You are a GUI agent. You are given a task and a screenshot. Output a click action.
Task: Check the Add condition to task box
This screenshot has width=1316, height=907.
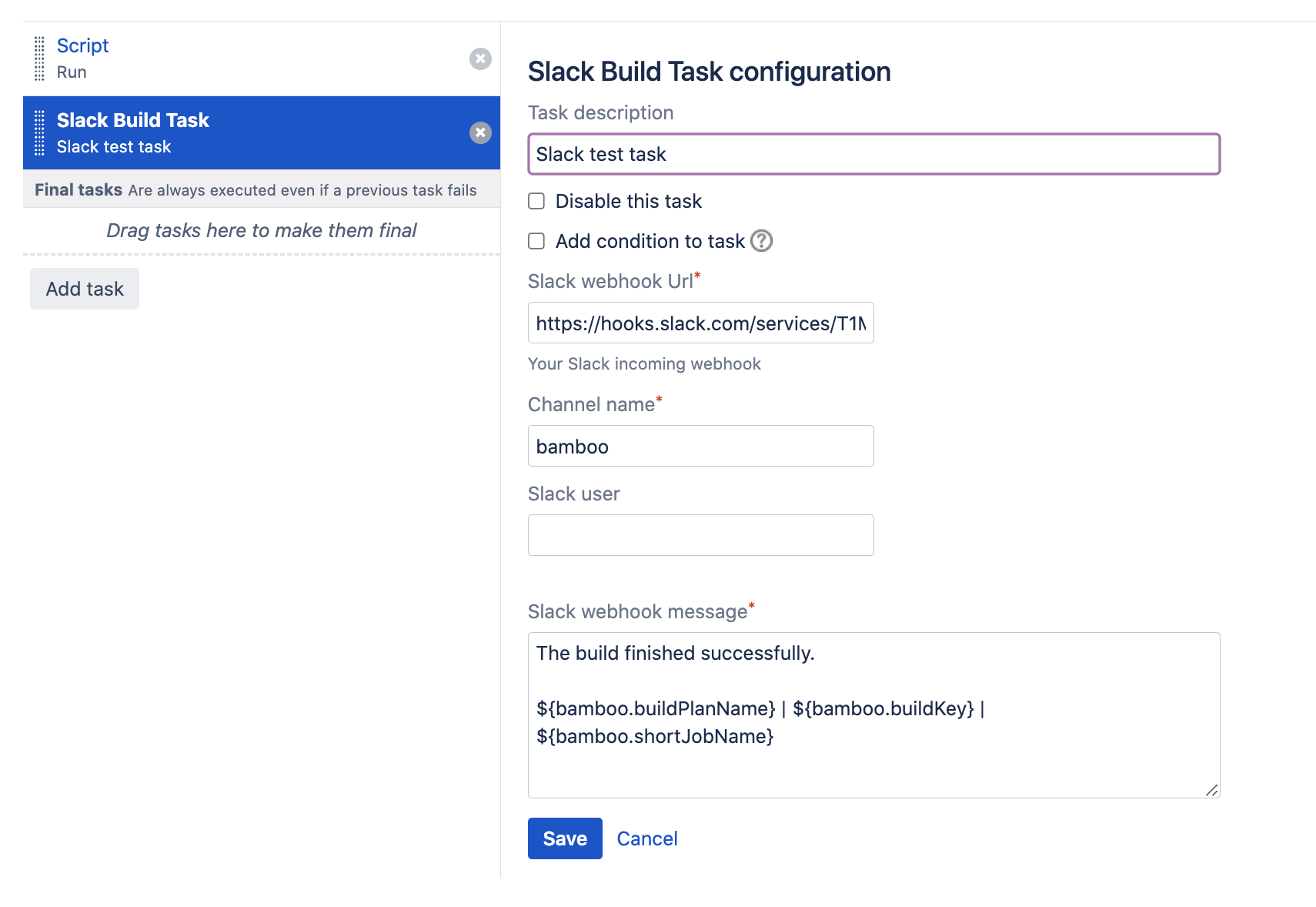(x=536, y=241)
